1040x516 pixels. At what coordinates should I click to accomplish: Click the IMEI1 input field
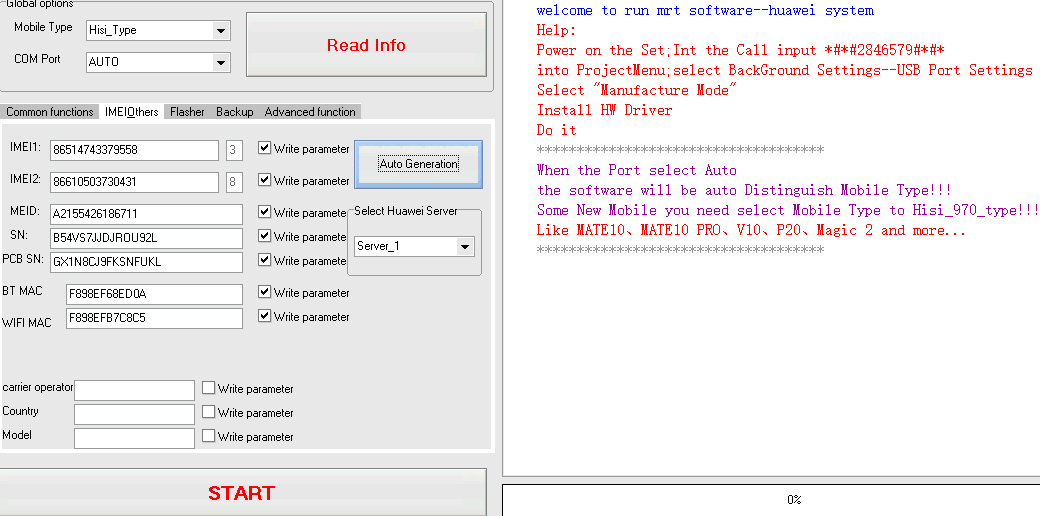tap(133, 150)
